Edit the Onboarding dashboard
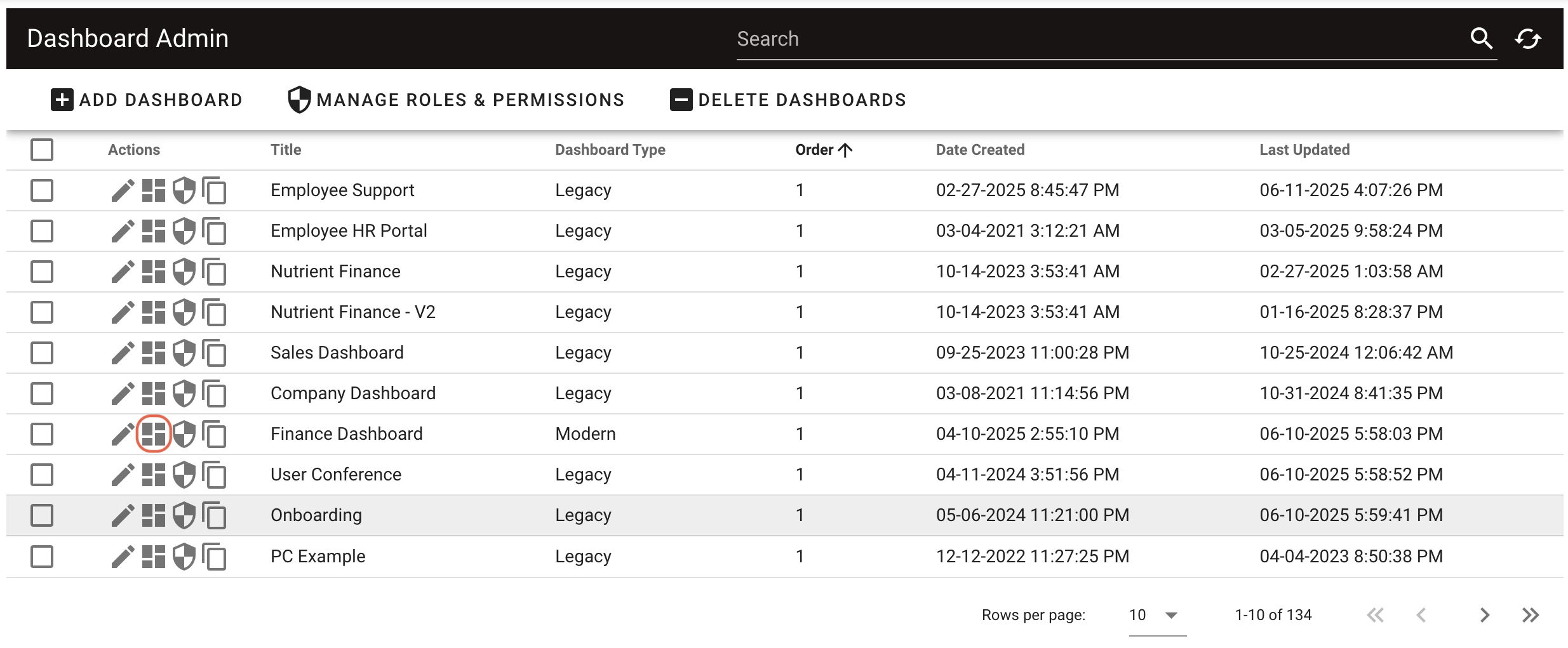 (x=123, y=515)
